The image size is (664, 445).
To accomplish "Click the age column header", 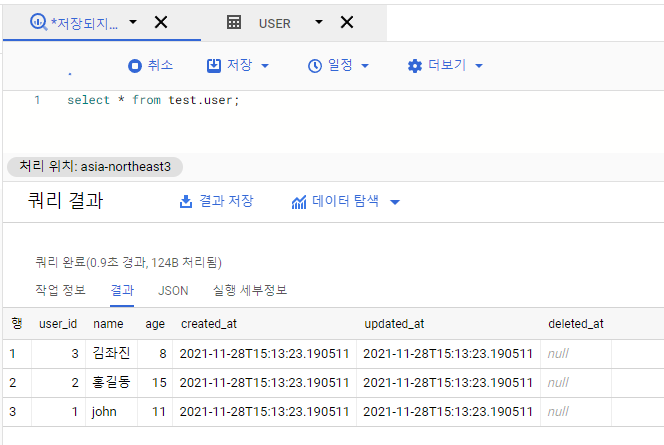I will click(155, 324).
